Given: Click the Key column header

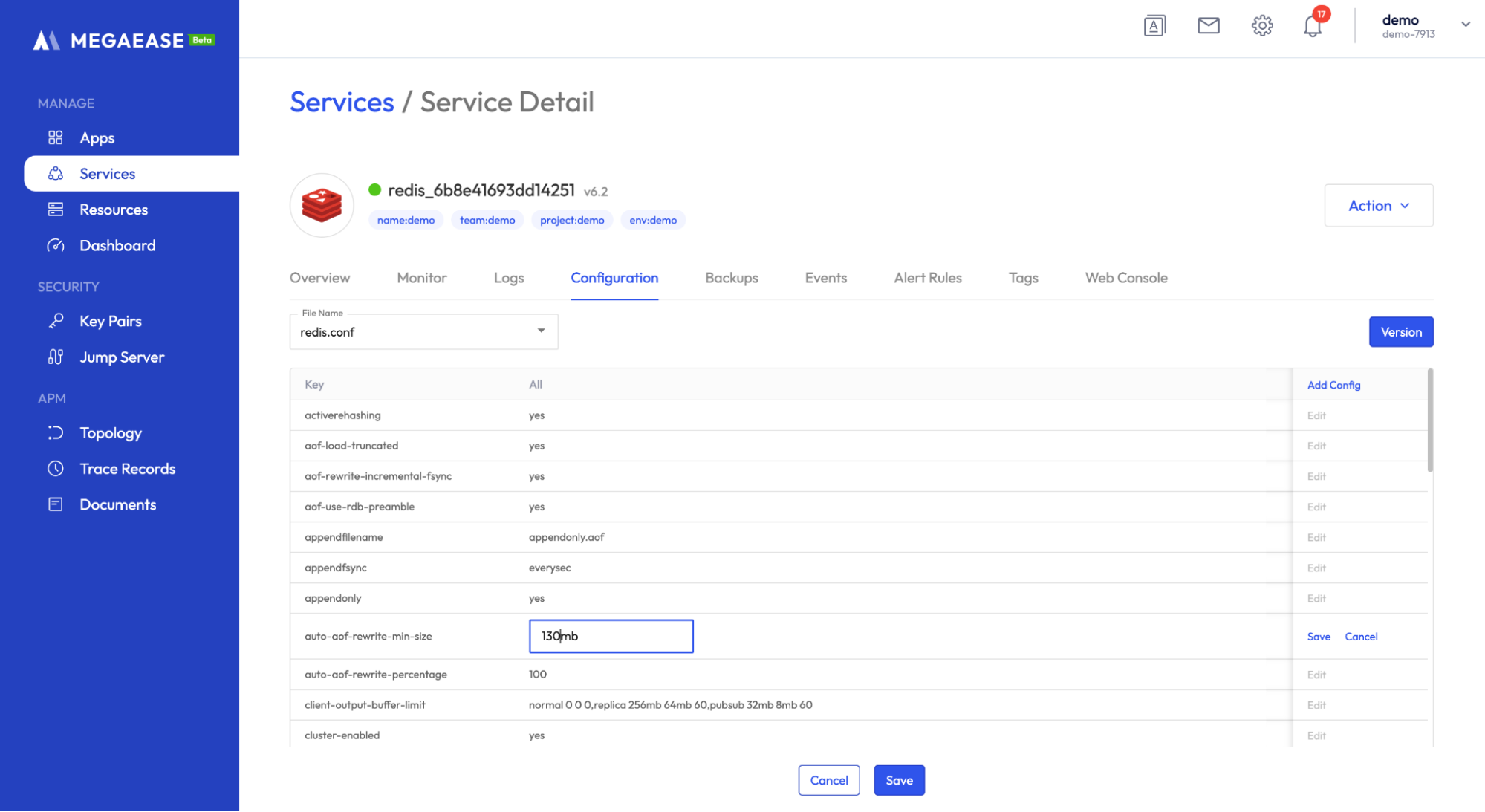Looking at the screenshot, I should 314,384.
